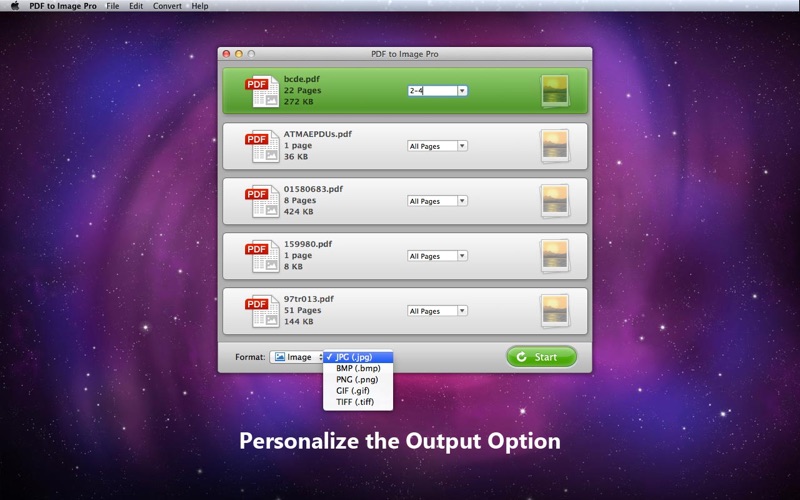This screenshot has width=800, height=500.
Task: Click the page range field showing 2-4
Action: 432,91
